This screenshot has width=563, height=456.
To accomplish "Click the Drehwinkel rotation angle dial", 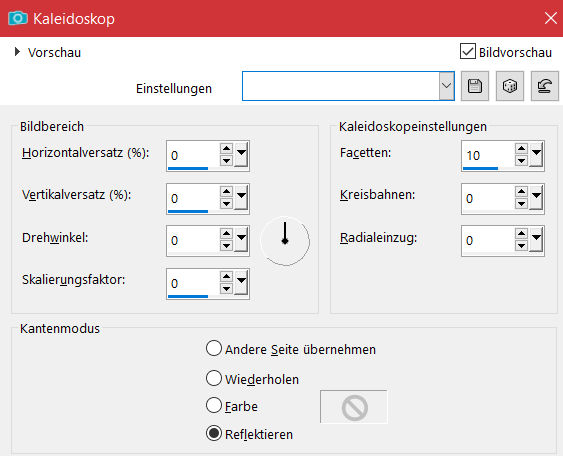I will [x=285, y=241].
